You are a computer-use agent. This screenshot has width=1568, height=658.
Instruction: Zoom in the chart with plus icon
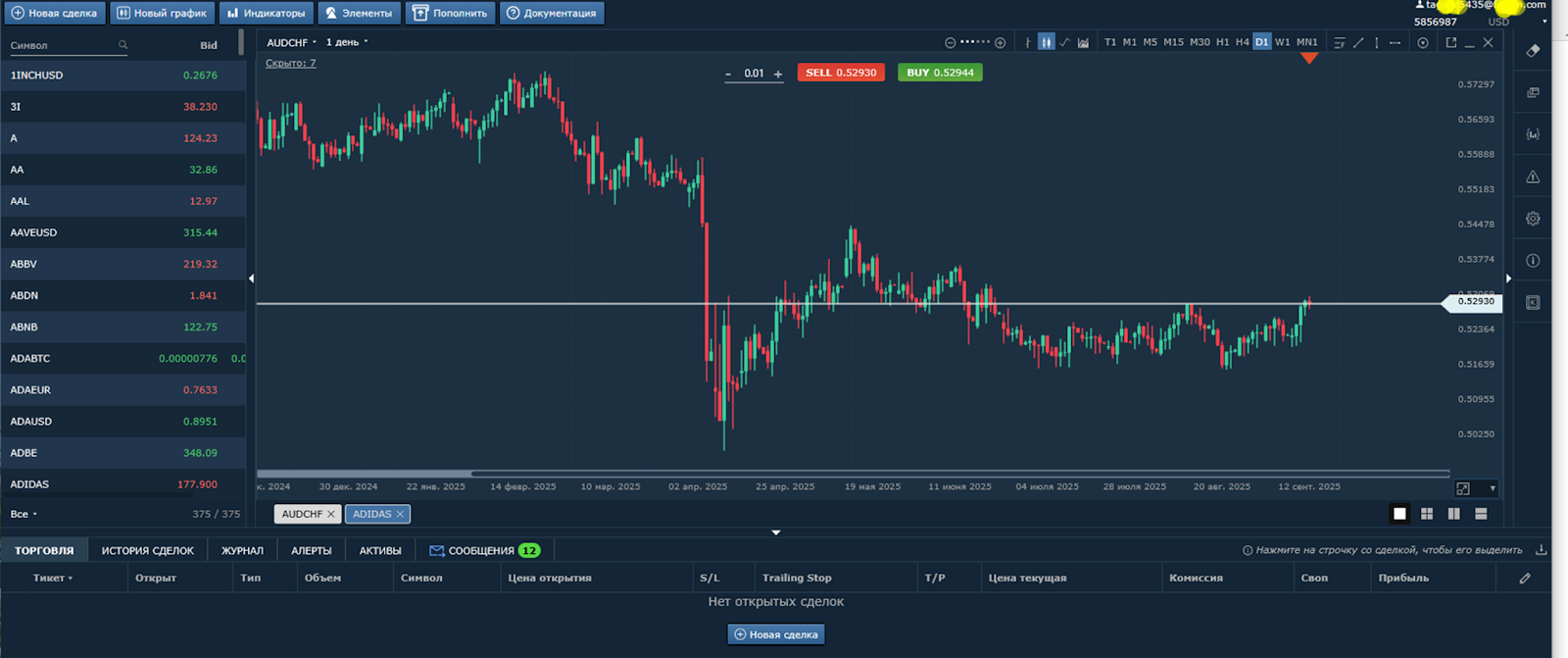[x=1000, y=42]
